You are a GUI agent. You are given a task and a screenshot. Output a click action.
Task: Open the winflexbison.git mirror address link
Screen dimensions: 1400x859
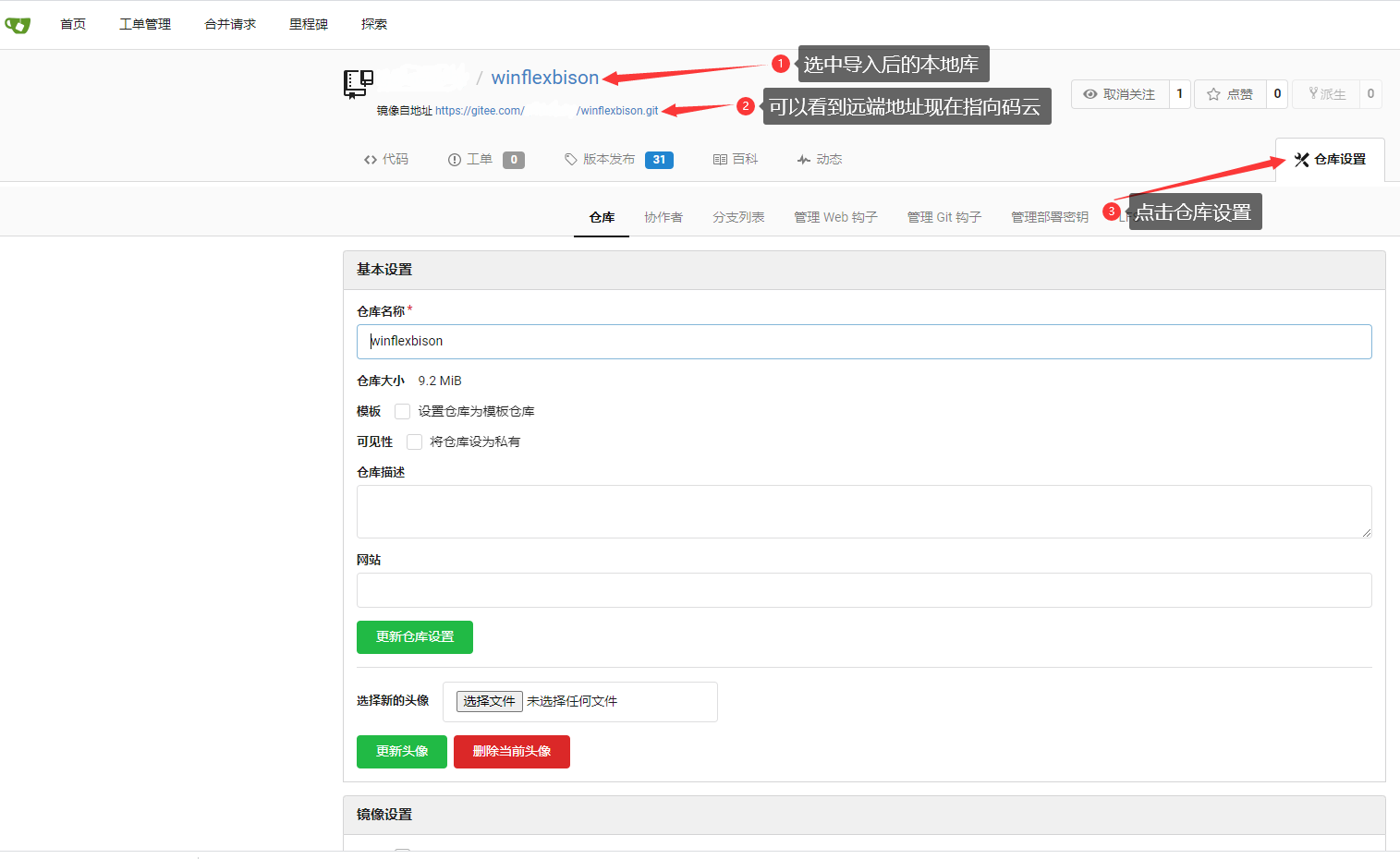[x=618, y=109]
